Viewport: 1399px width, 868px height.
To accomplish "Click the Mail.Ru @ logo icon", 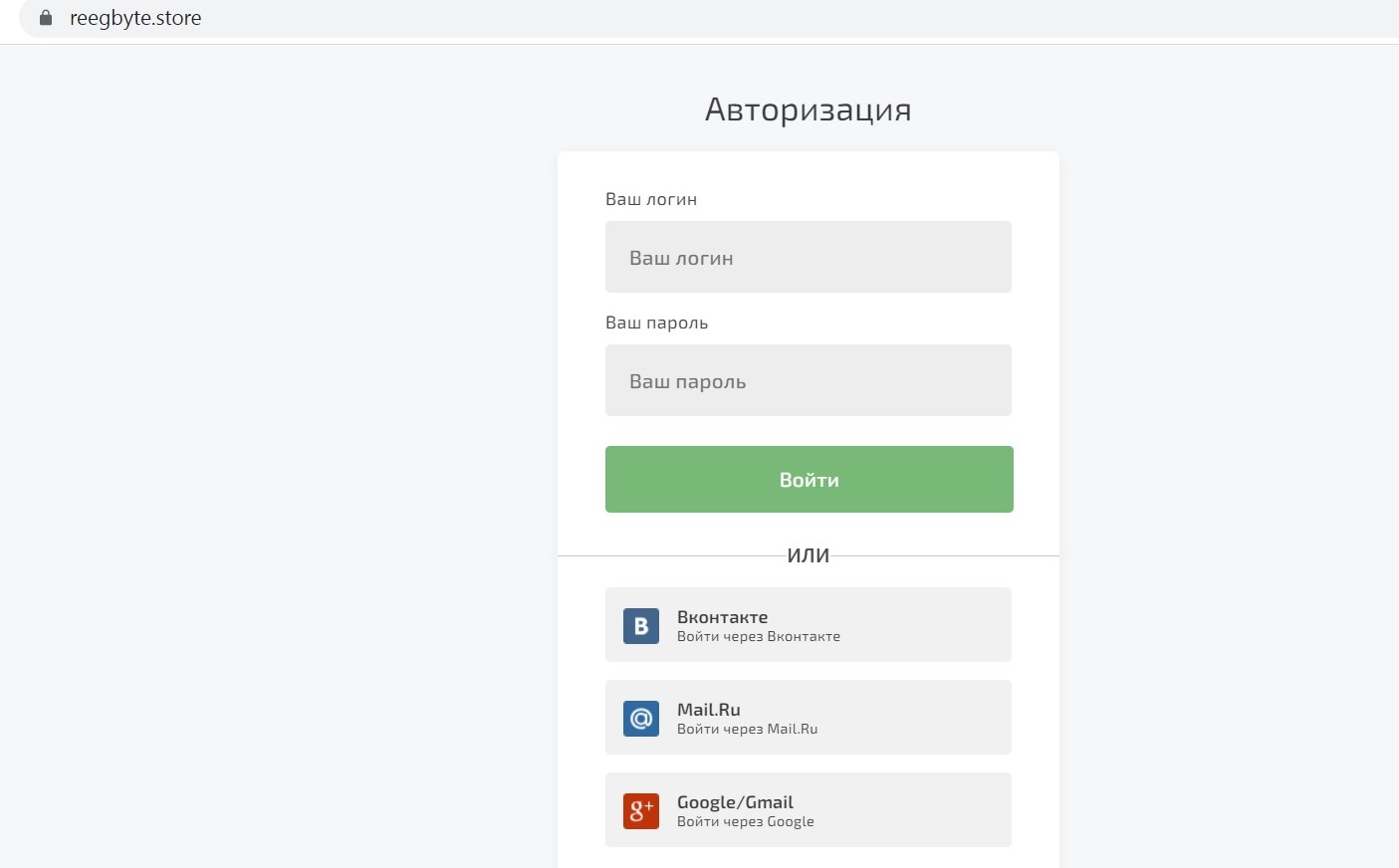I will 641,719.
